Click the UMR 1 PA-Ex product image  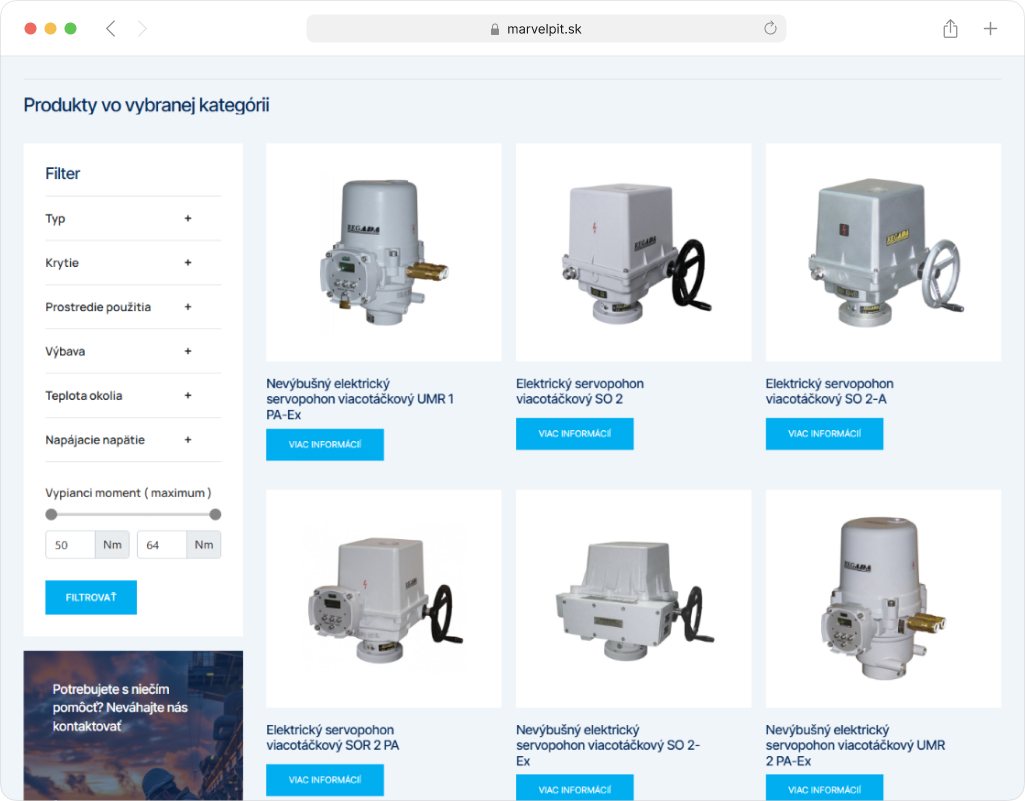pyautogui.click(x=384, y=252)
